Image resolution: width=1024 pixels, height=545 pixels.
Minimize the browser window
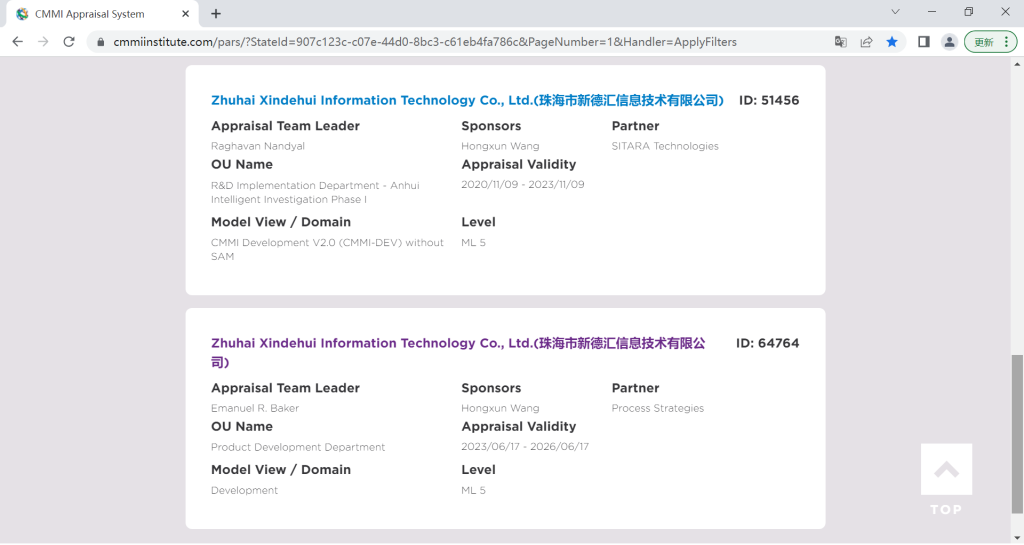coord(932,12)
